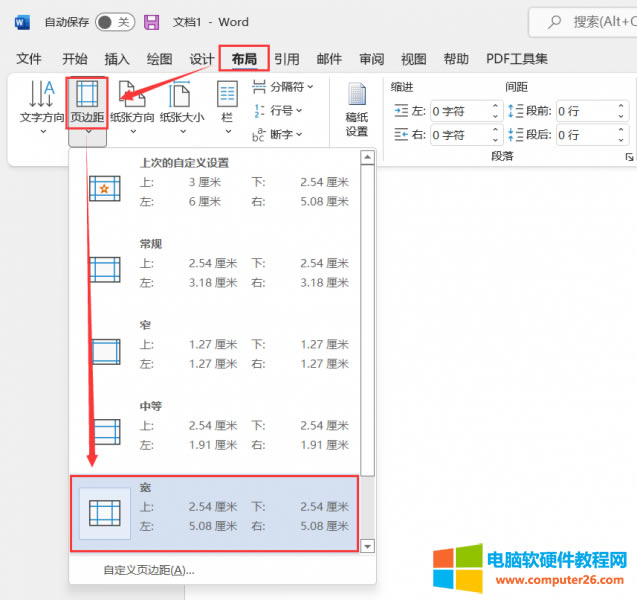Image resolution: width=637 pixels, height=600 pixels.
Task: Toggle the AutoSave (自动保存) switch
Action: 114,21
